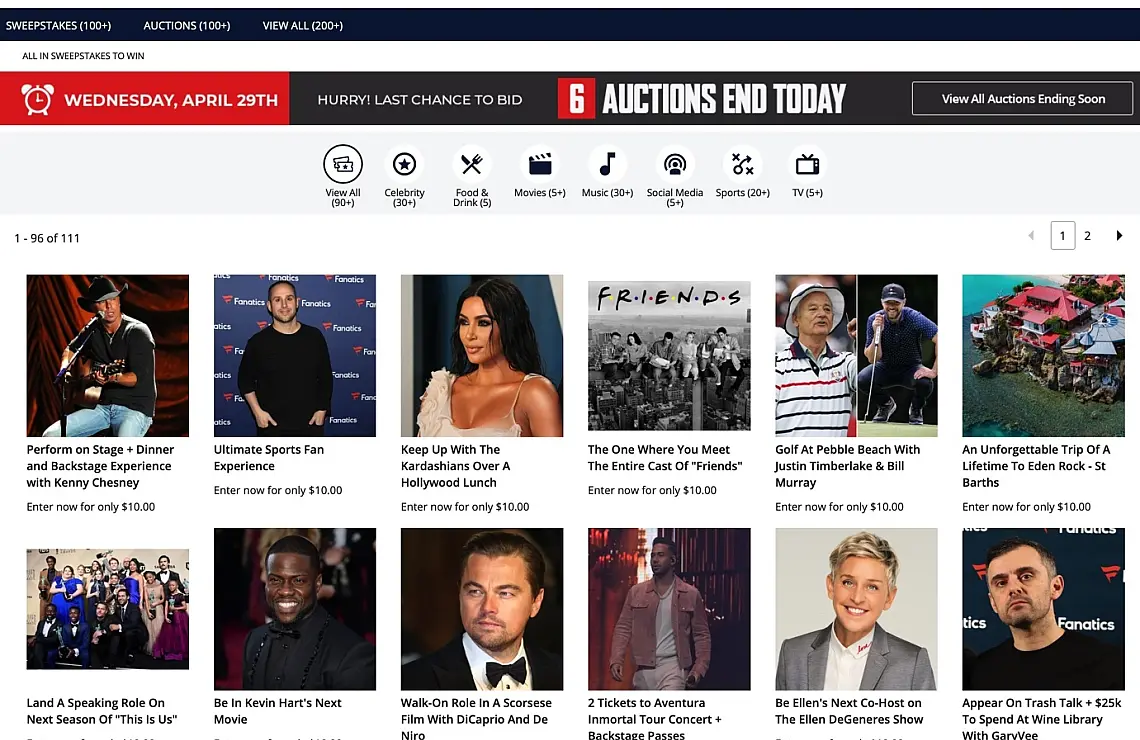Select the TV category icon
Image resolution: width=1140 pixels, height=740 pixels.
point(807,164)
